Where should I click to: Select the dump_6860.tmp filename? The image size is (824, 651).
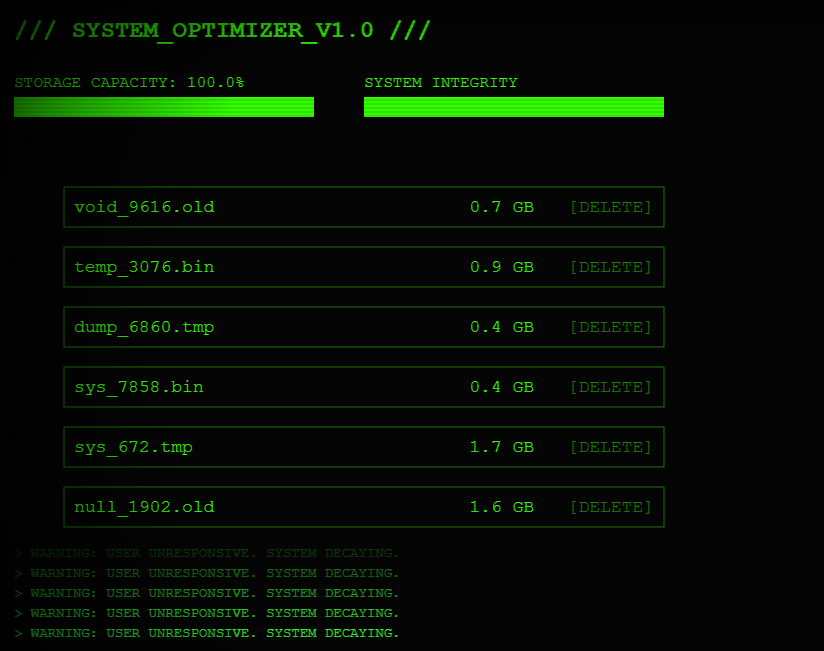tap(145, 327)
